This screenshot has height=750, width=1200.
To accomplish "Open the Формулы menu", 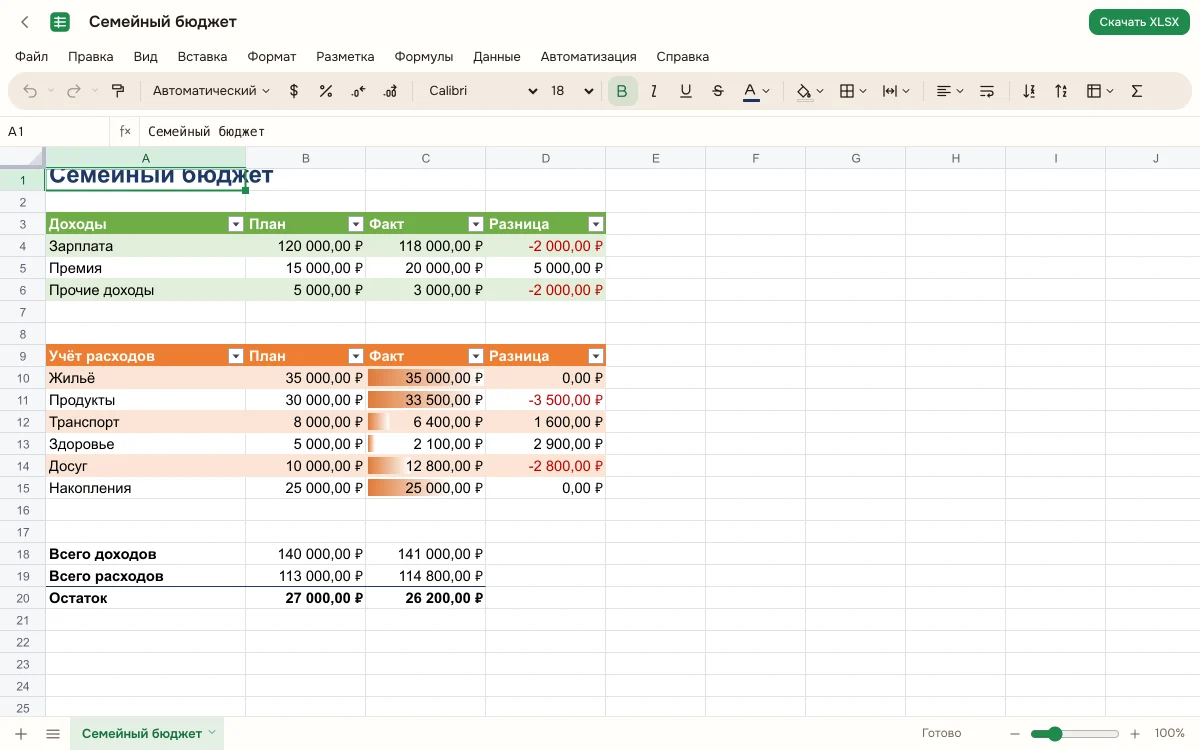I will [424, 57].
